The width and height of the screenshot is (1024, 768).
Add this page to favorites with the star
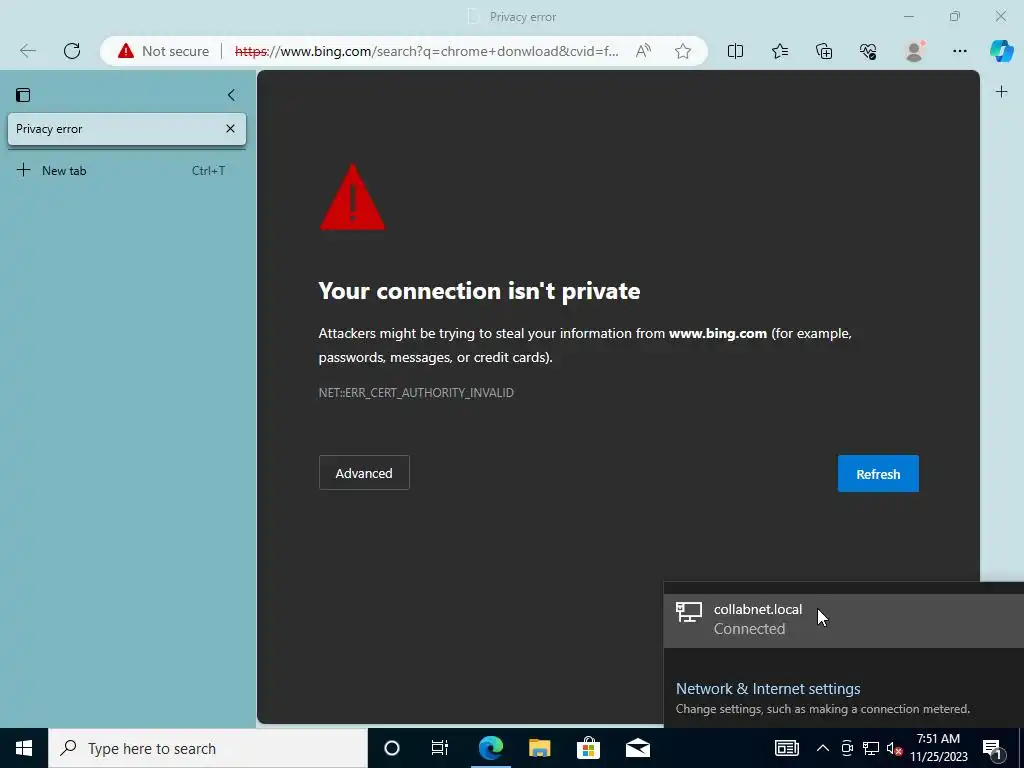(683, 51)
